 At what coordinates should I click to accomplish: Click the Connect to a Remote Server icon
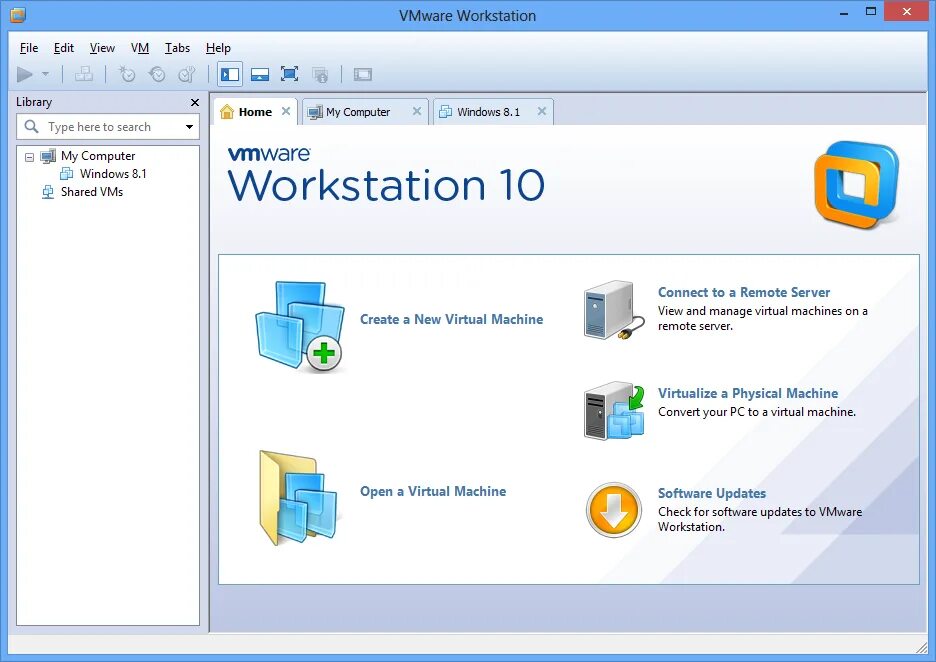pos(614,310)
